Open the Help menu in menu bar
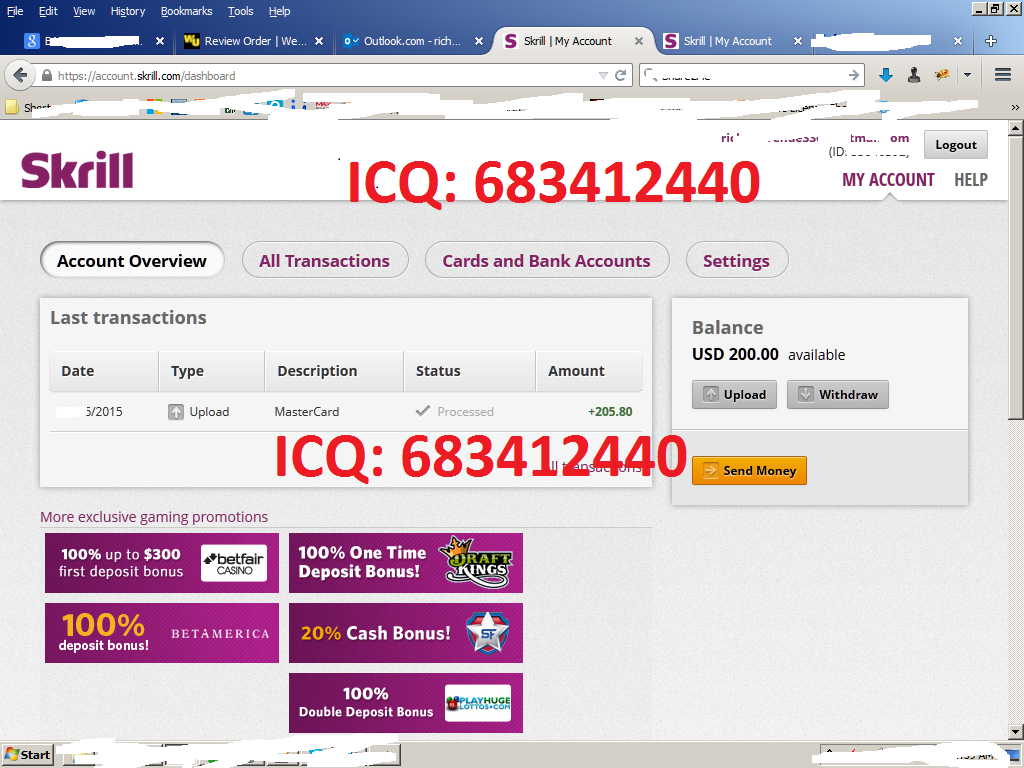1024x768 pixels. (280, 11)
